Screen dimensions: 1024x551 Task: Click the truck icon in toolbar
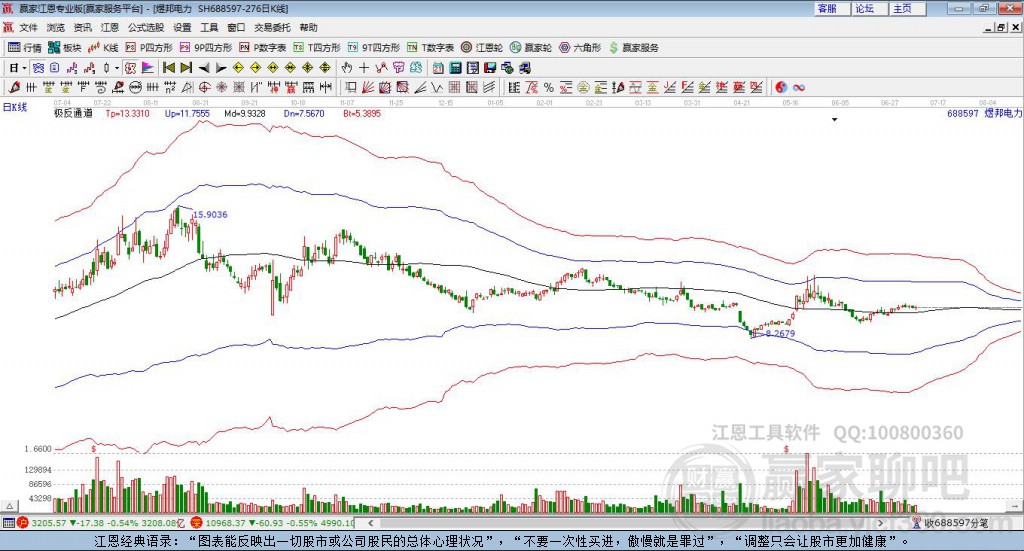(x=525, y=68)
